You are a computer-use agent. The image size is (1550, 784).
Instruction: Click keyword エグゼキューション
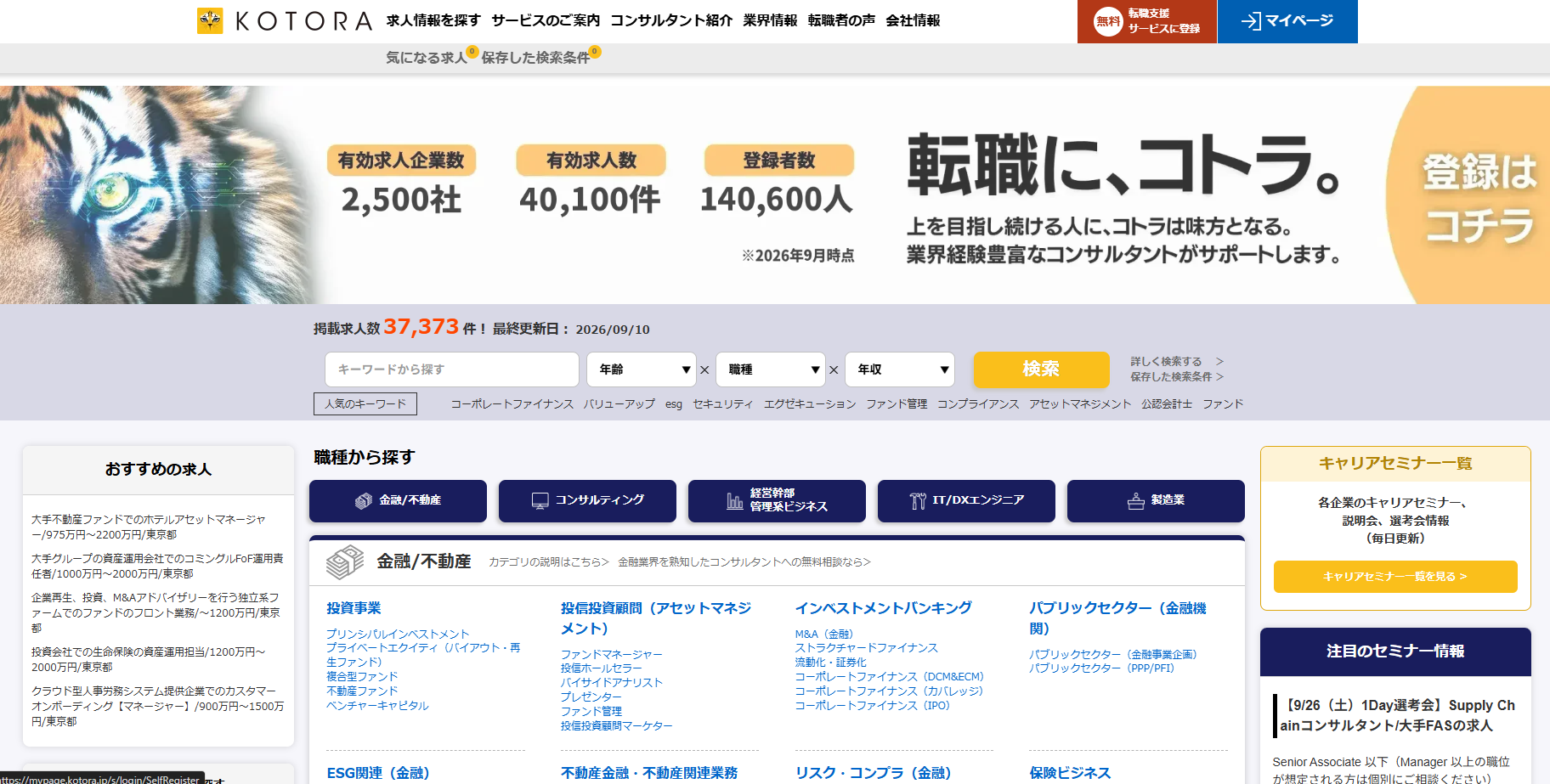click(810, 404)
